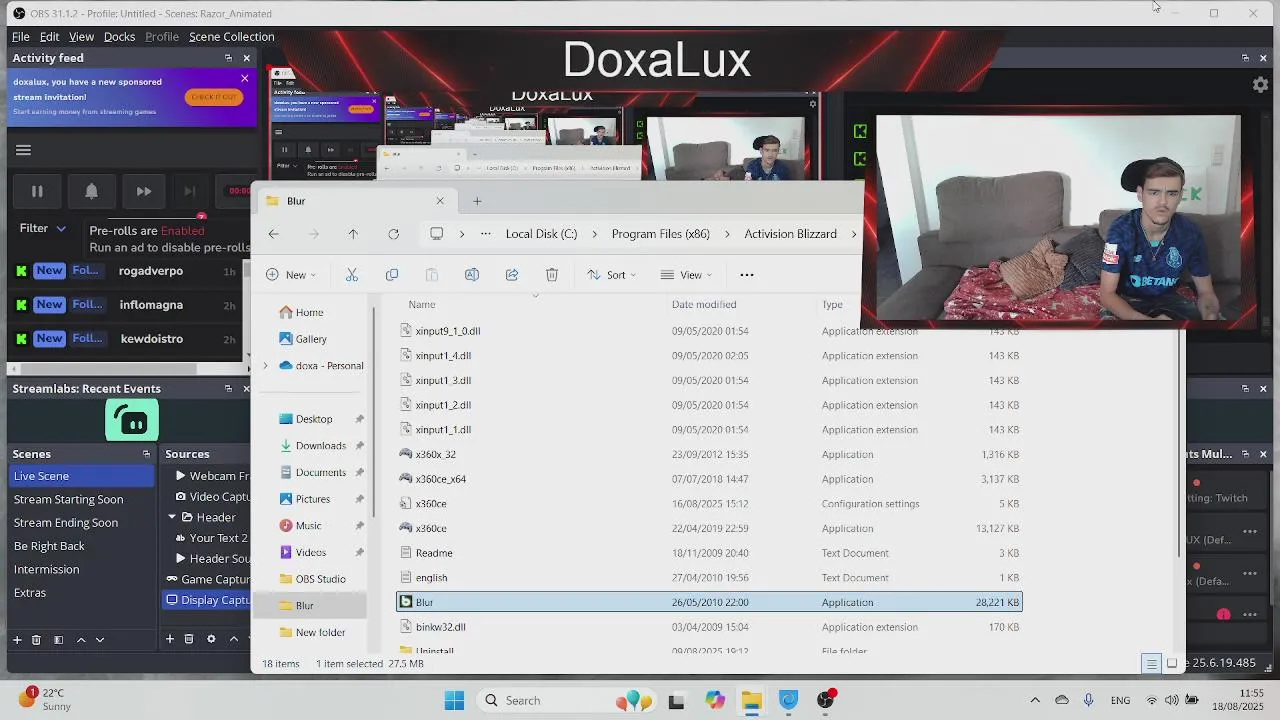Click the Rename icon in Explorer toolbar
Viewport: 1280px width, 720px height.
click(472, 275)
